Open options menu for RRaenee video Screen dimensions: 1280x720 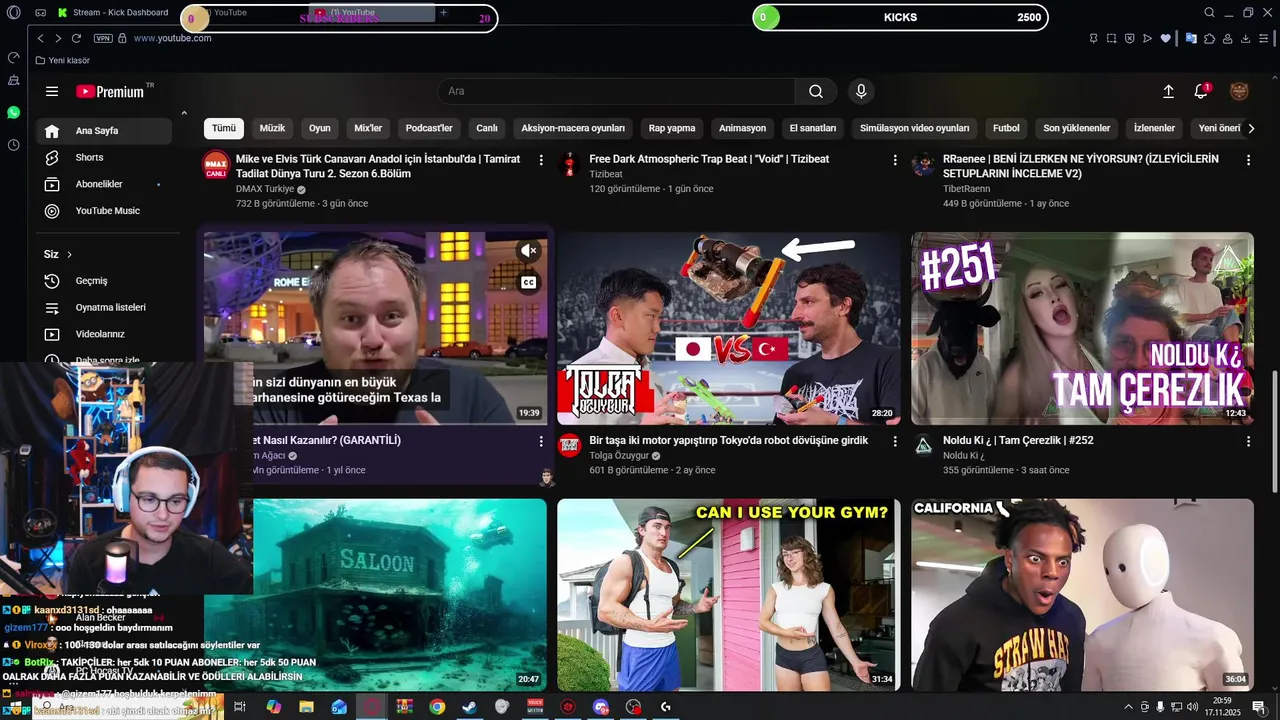[x=1248, y=160]
